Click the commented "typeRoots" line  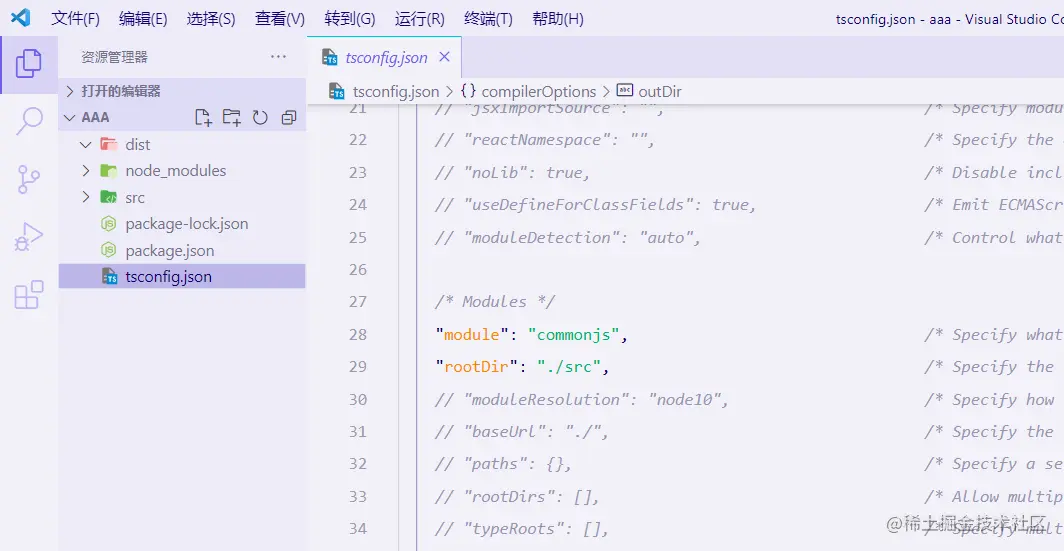(522, 528)
